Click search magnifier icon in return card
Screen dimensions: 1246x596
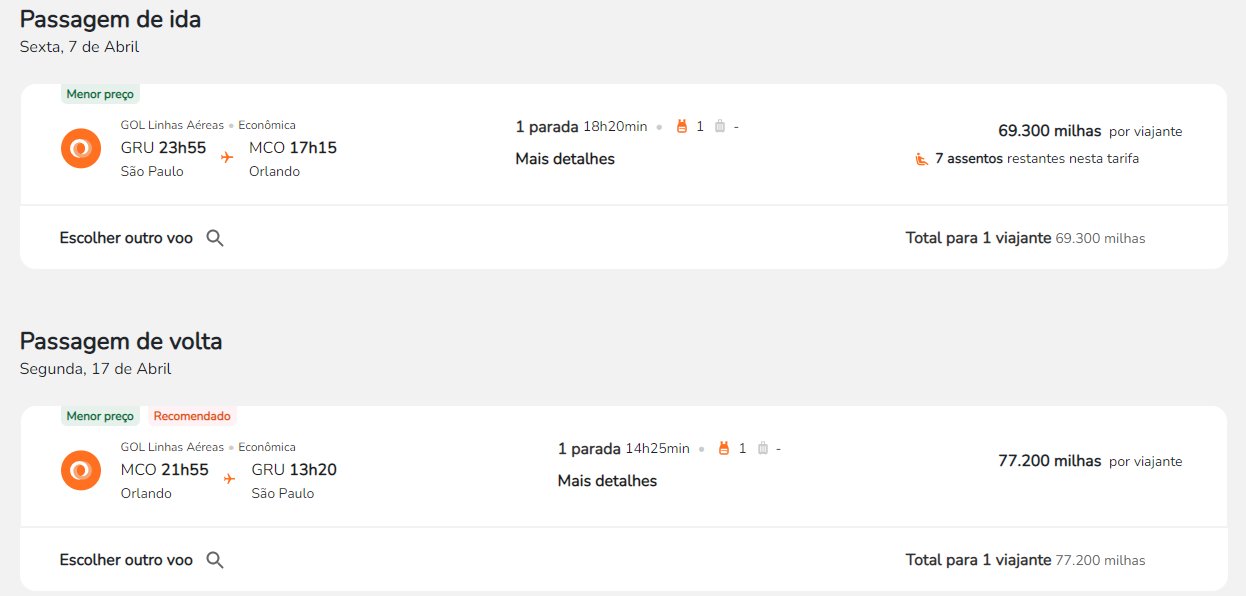[x=215, y=560]
